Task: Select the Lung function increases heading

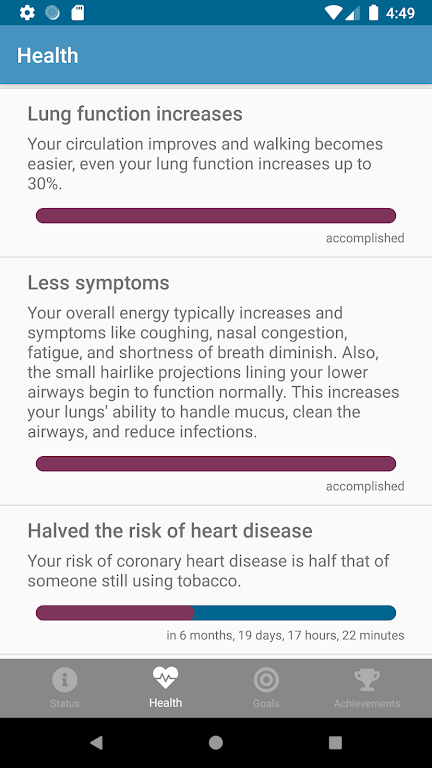Action: [135, 114]
